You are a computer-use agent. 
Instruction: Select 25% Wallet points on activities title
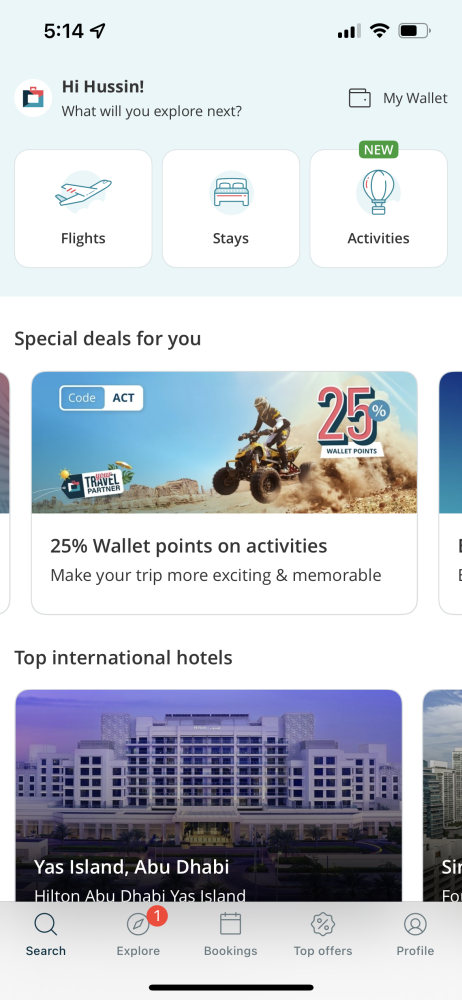189,546
